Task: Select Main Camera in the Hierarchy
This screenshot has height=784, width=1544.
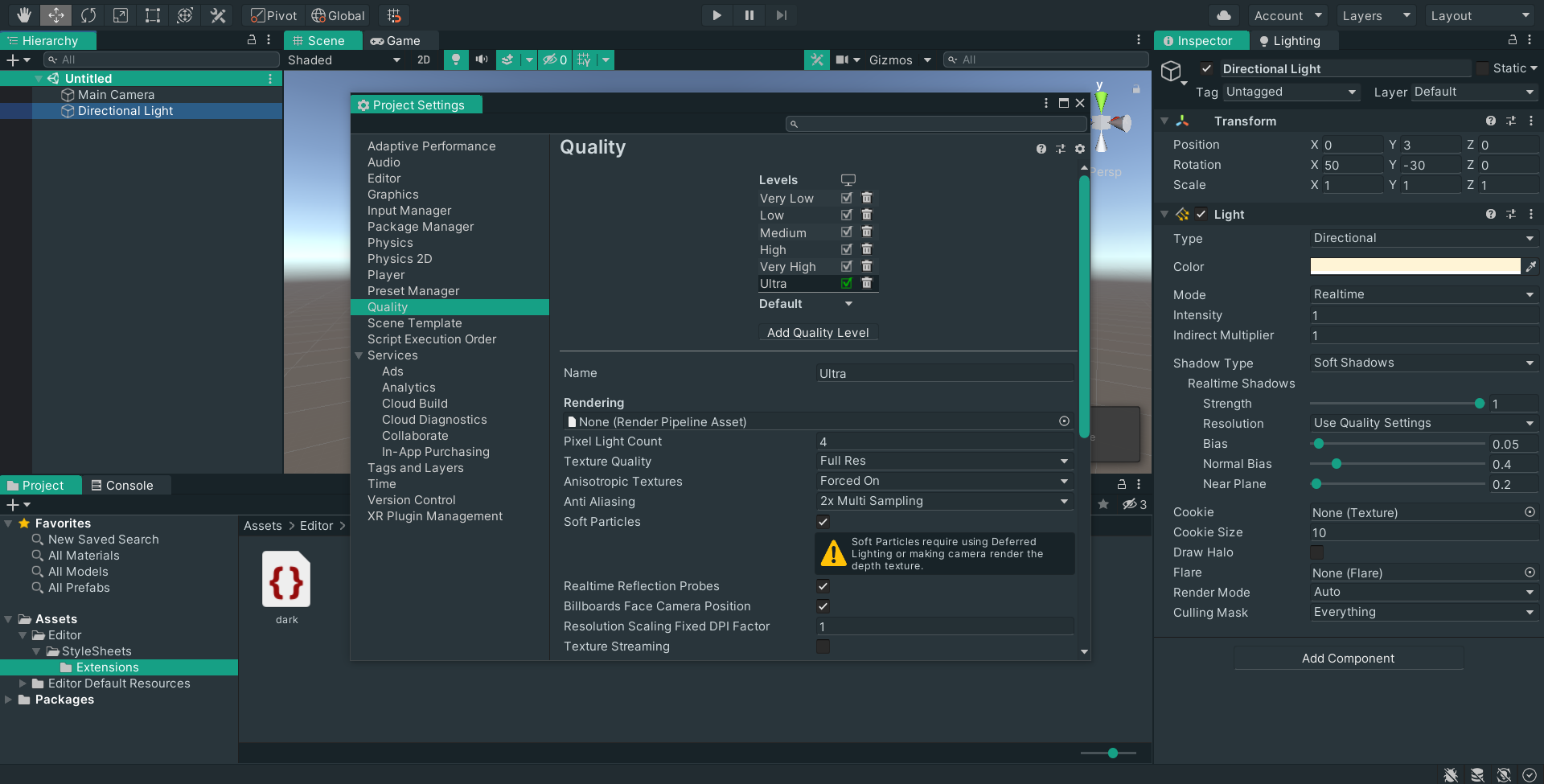Action: coord(115,94)
